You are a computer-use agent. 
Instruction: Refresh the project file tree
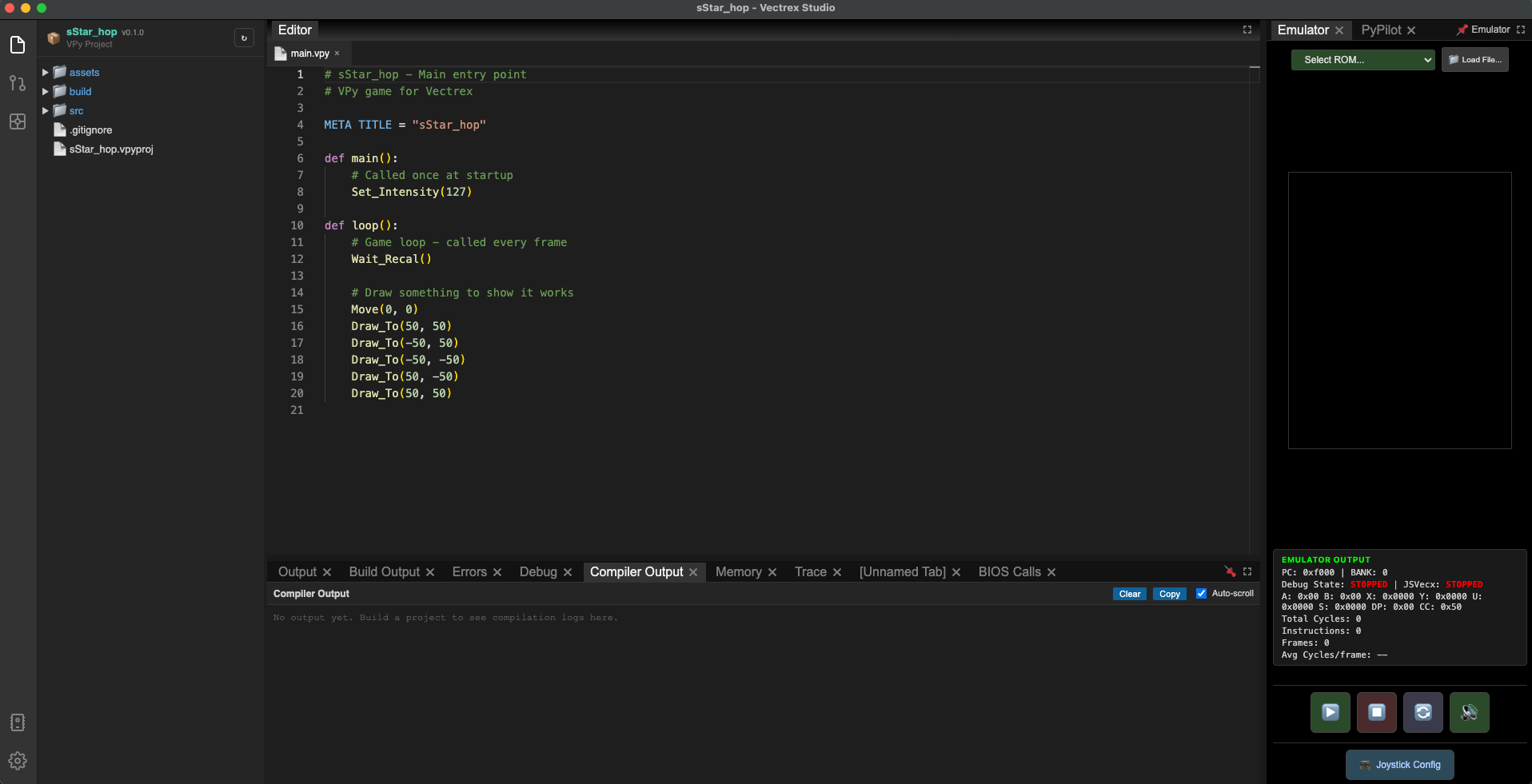pos(244,38)
